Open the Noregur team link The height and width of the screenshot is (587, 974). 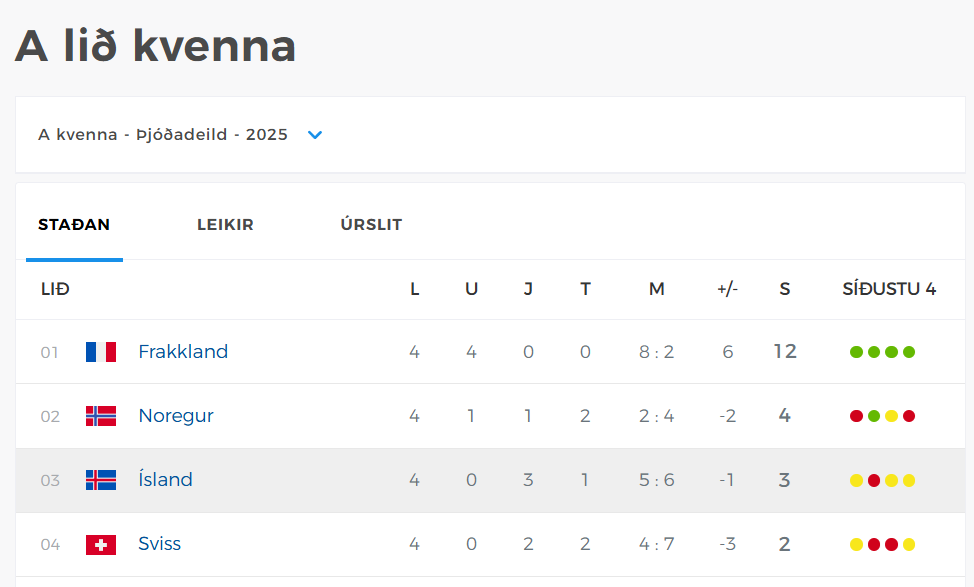pyautogui.click(x=176, y=416)
